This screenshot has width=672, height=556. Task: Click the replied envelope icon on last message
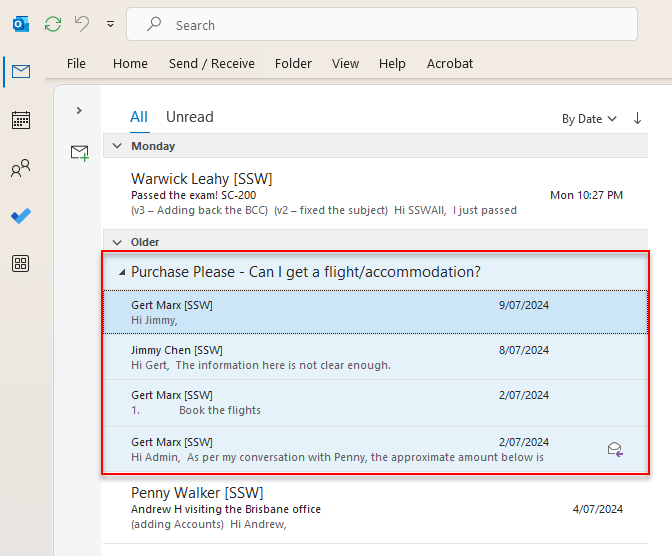[x=615, y=450]
